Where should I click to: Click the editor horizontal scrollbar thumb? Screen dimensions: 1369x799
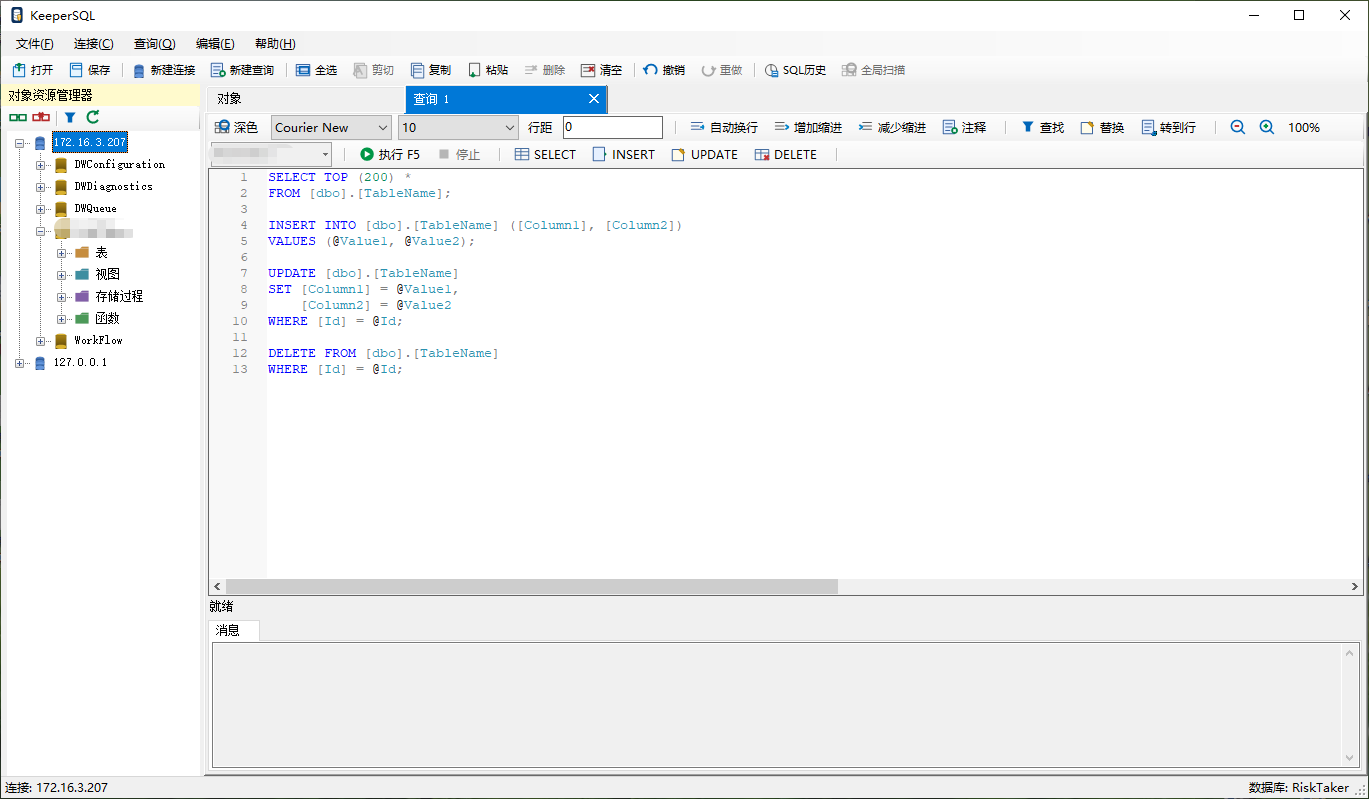pos(532,587)
